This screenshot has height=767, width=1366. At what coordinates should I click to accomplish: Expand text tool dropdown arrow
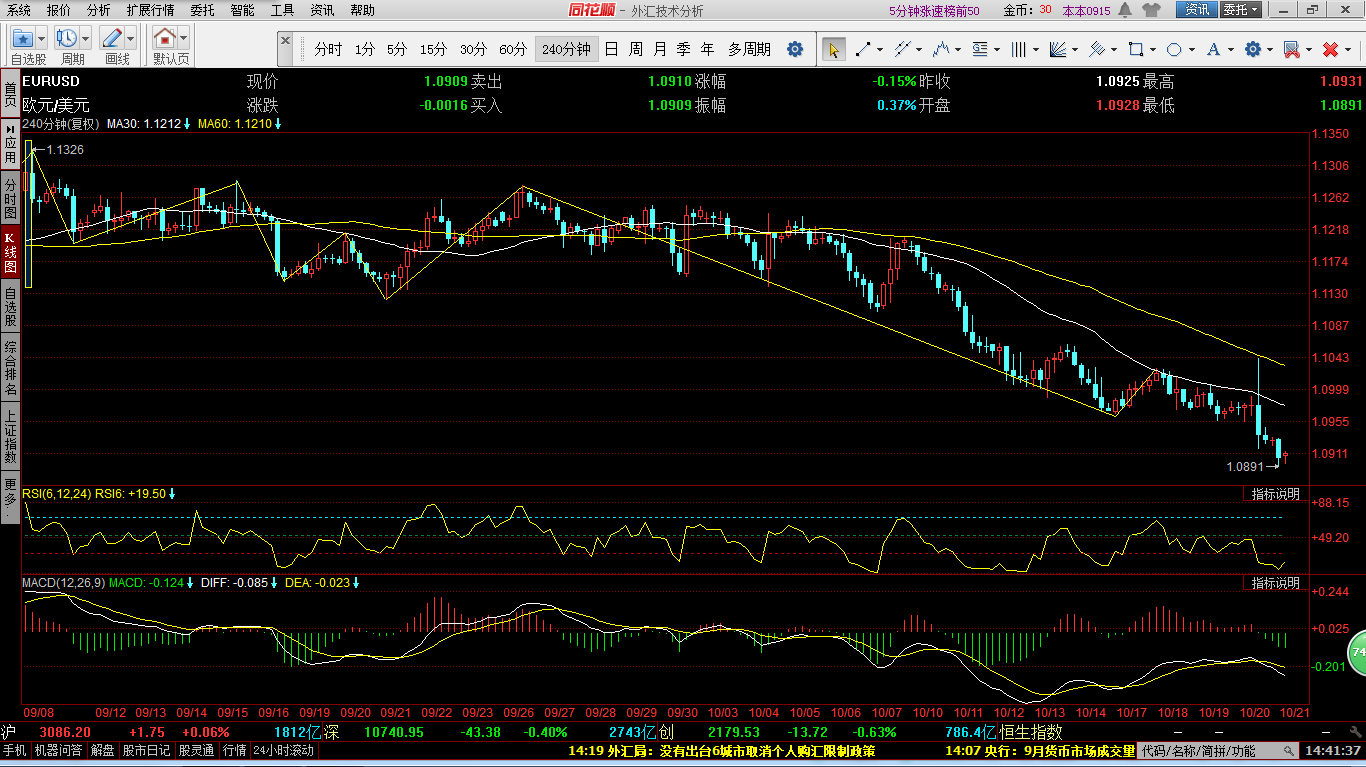coord(1230,49)
